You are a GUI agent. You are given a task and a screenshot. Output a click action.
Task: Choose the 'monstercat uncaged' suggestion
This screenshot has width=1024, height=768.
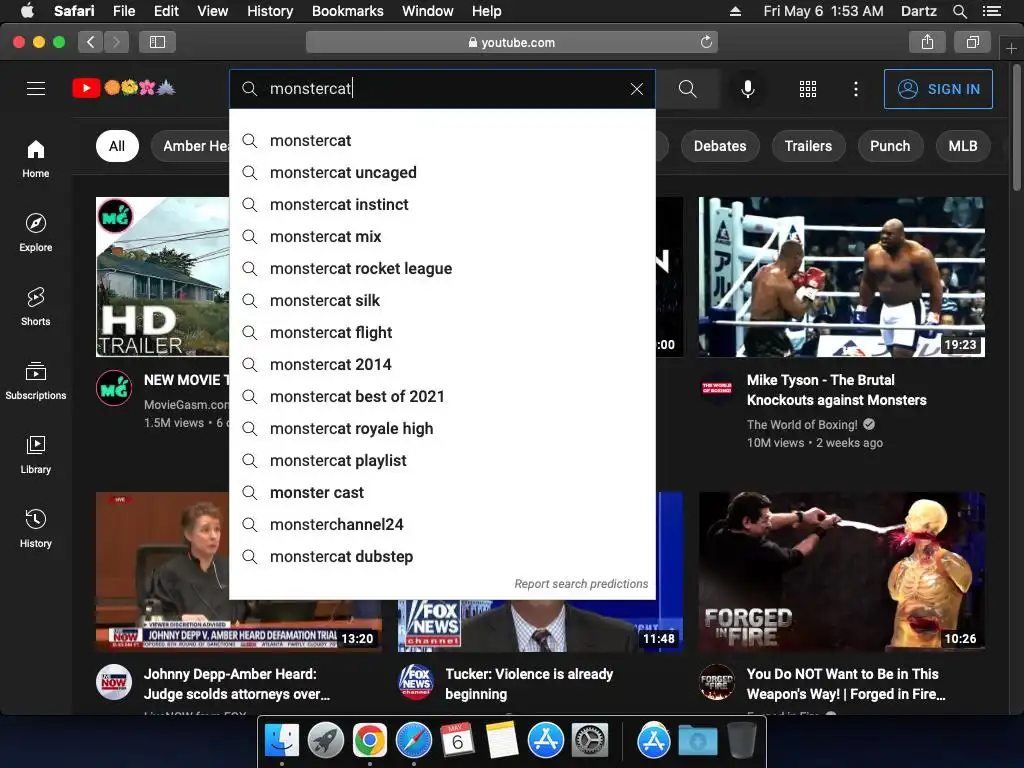coord(442,172)
